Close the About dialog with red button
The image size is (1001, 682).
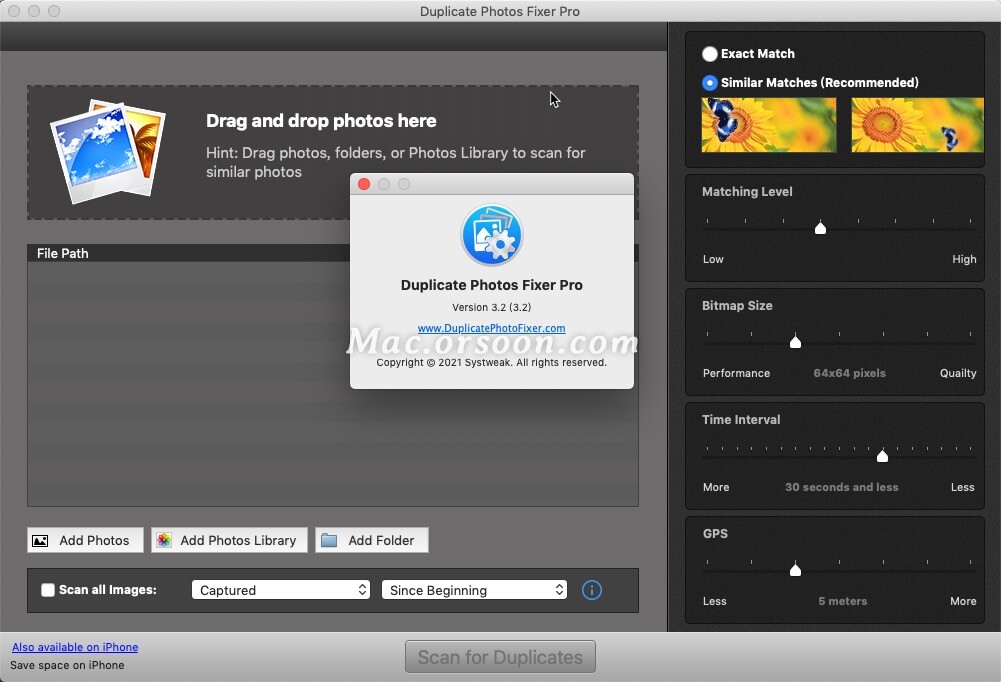[x=364, y=184]
